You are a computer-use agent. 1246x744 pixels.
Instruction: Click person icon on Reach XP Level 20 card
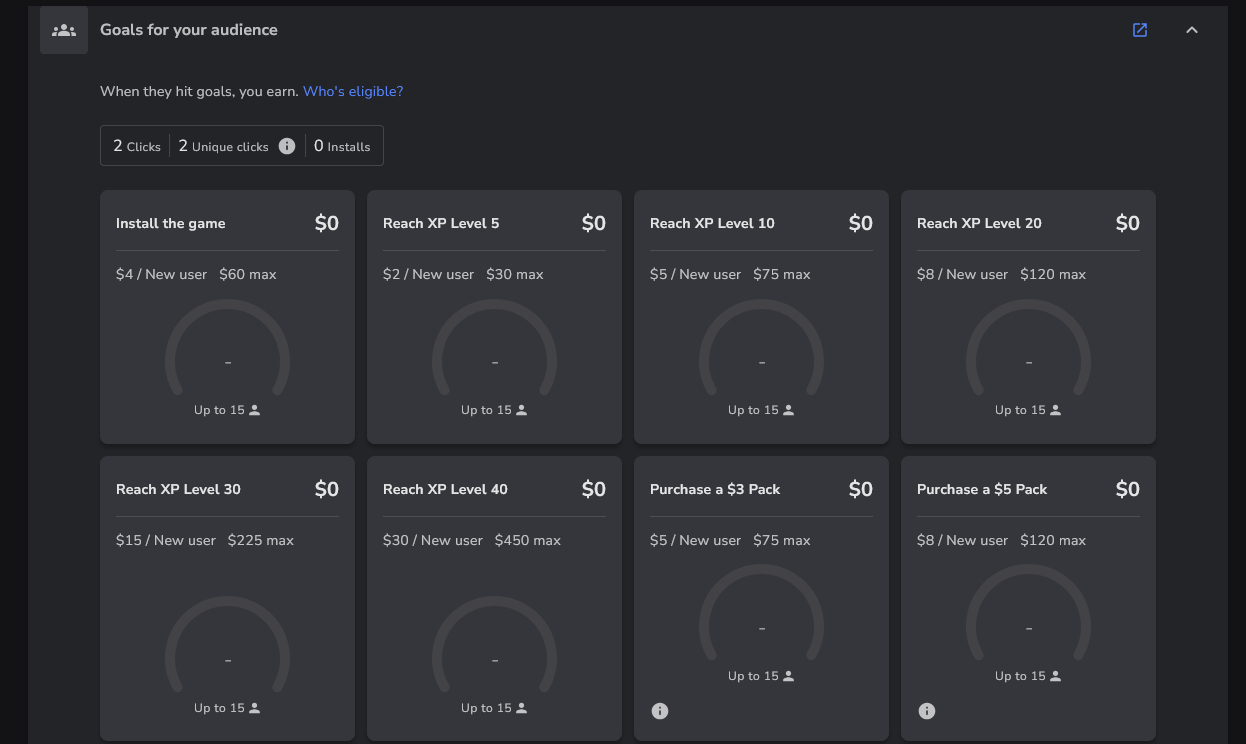[x=1055, y=410]
